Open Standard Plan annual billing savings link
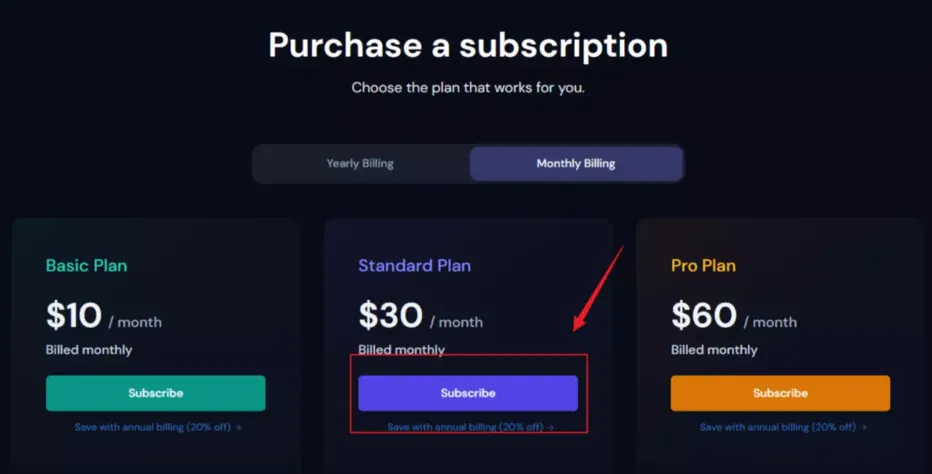Viewport: 932px width, 474px height. 470,427
